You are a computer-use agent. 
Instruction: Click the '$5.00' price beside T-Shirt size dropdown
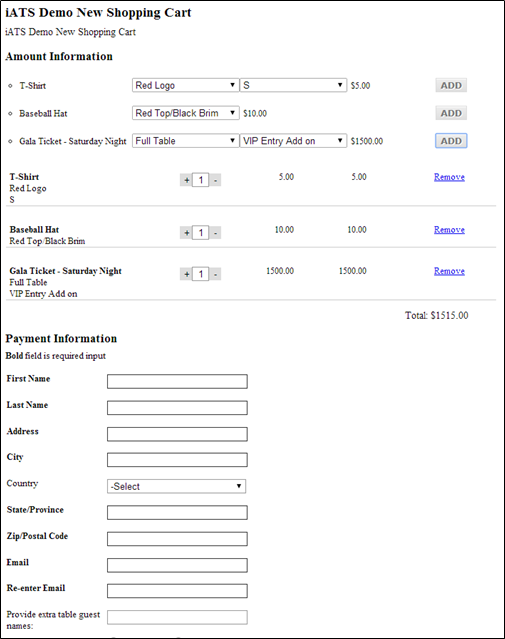(360, 86)
